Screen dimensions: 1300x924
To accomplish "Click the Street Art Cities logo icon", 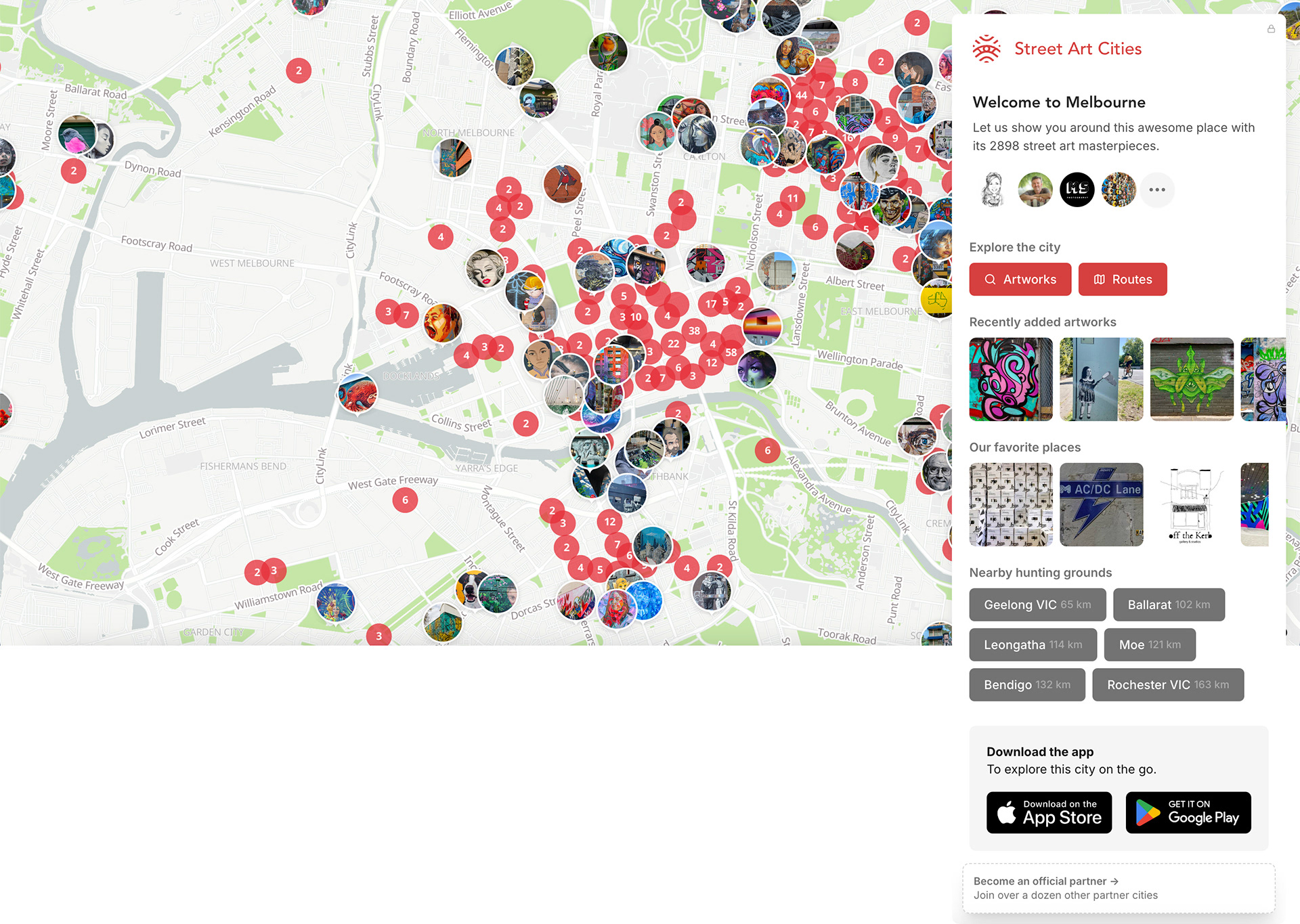I will (987, 49).
